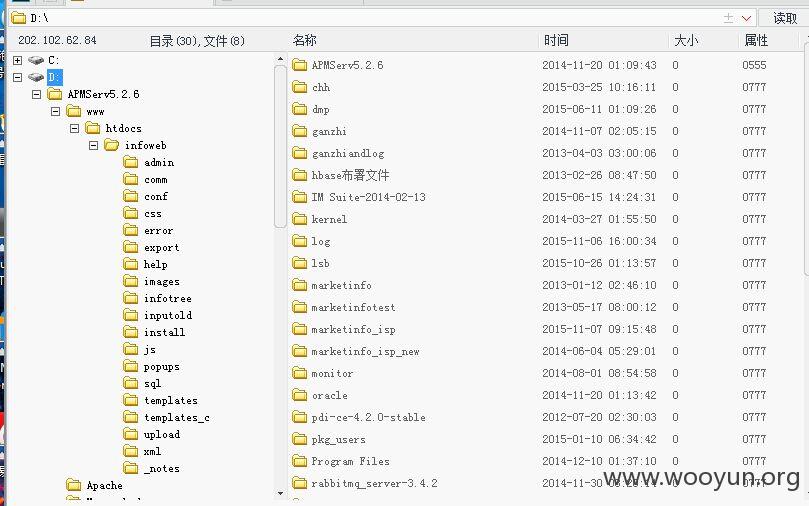Click the Apache folder icon in tree
The width and height of the screenshot is (809, 506).
click(x=74, y=485)
